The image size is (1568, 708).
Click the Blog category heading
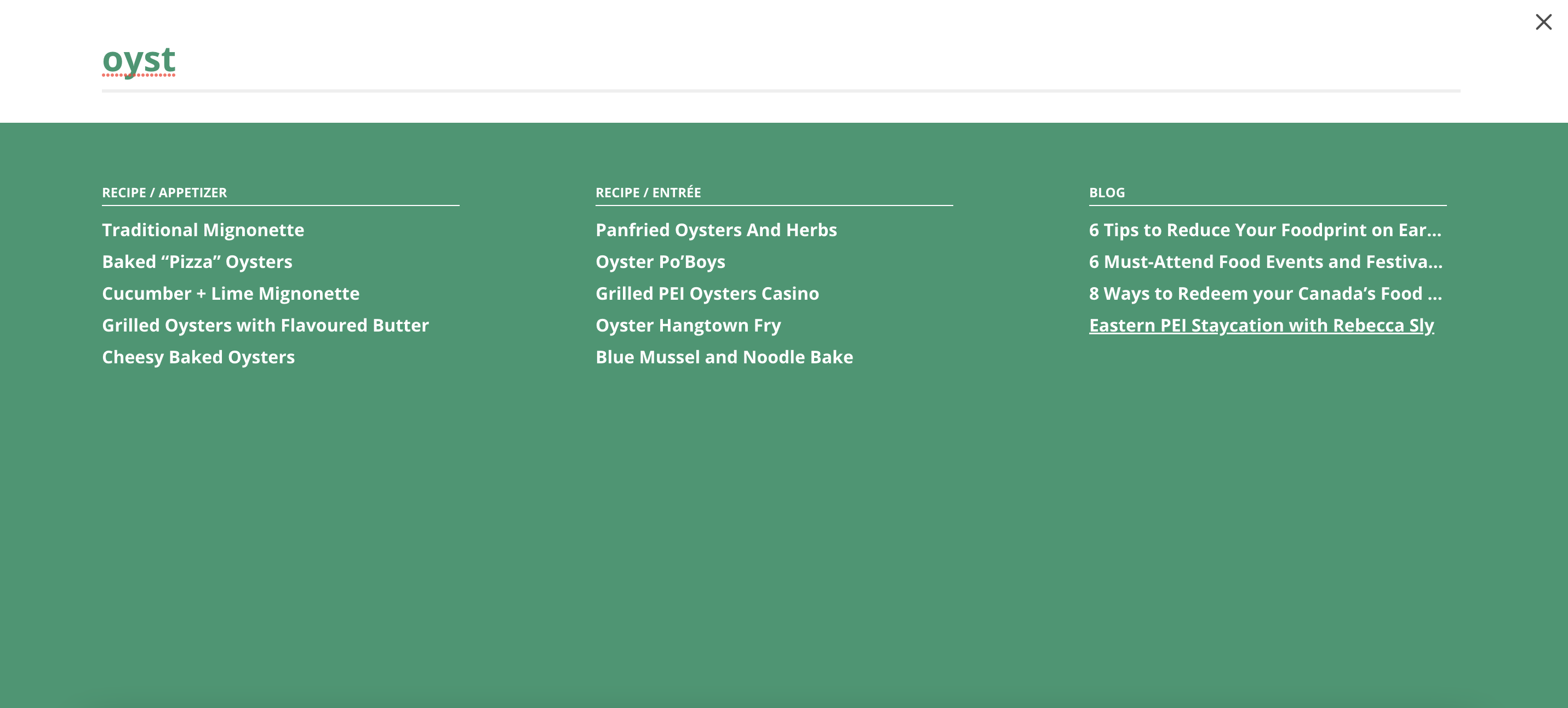[x=1107, y=193]
